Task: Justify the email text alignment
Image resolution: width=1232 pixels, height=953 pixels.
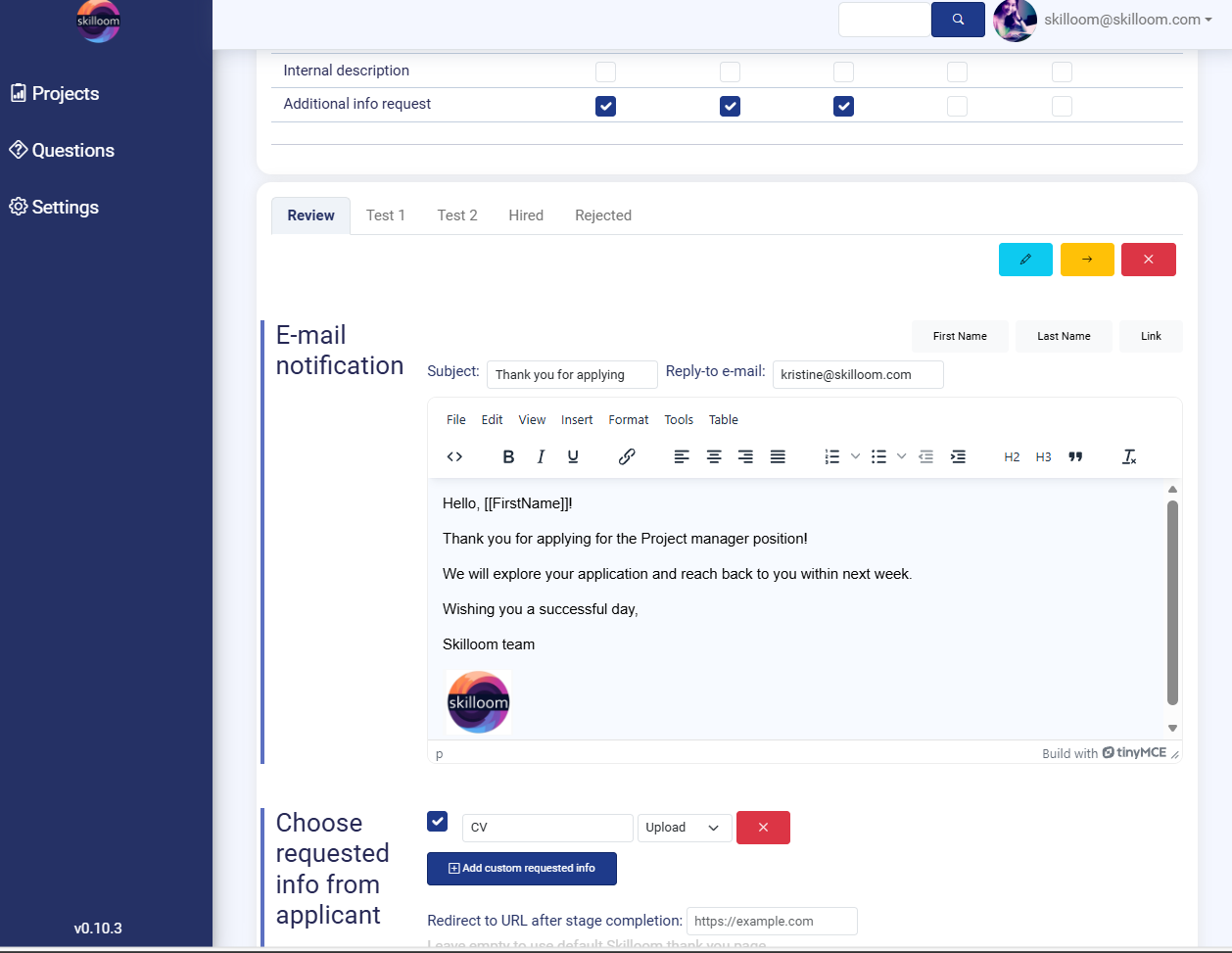Action: pos(778,456)
